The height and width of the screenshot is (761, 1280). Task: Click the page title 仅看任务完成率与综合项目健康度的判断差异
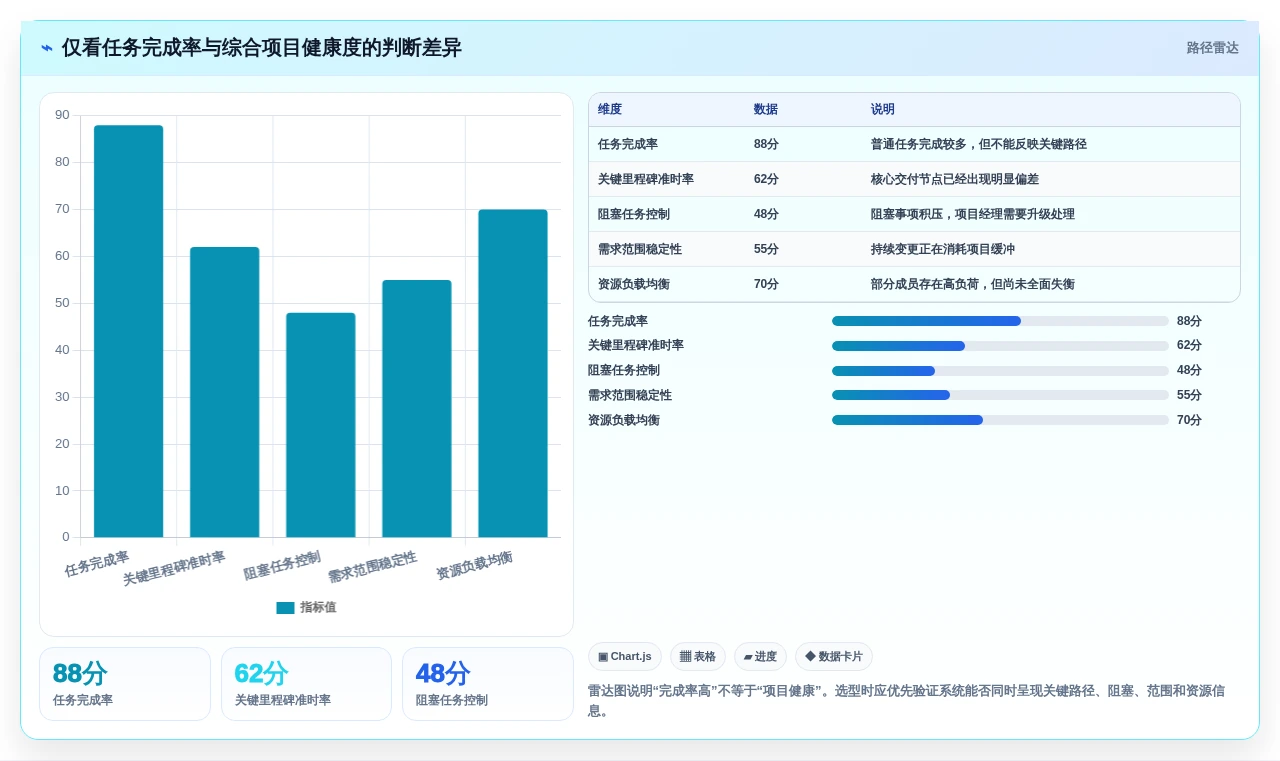[262, 48]
